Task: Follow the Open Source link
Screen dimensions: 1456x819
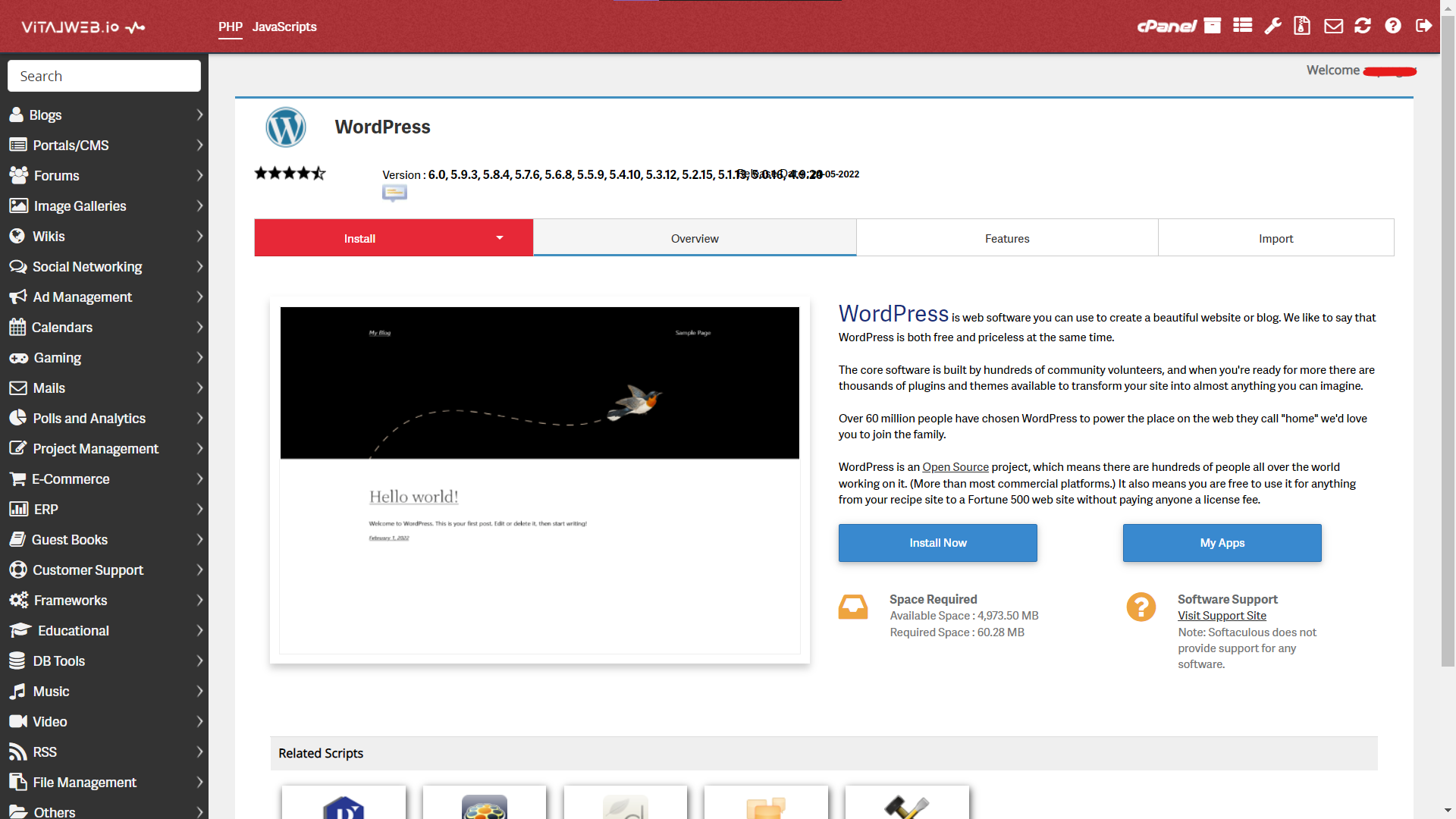Action: pos(955,467)
